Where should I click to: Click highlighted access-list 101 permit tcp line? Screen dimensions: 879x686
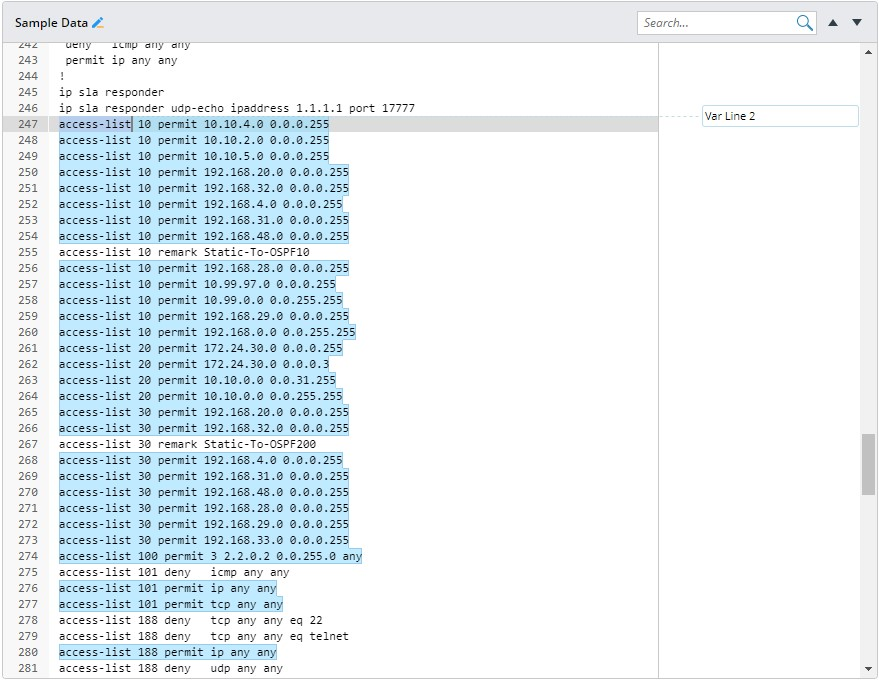tap(170, 604)
